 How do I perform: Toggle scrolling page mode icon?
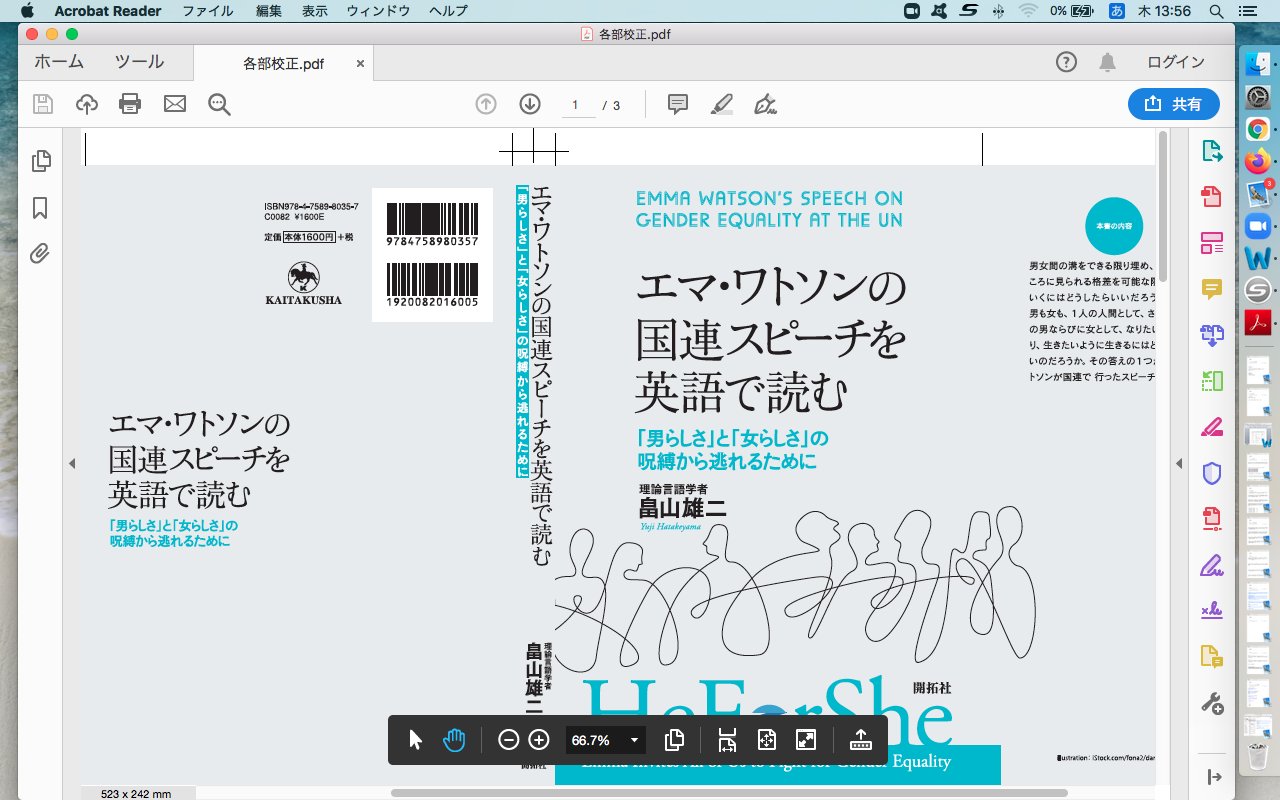click(x=728, y=740)
